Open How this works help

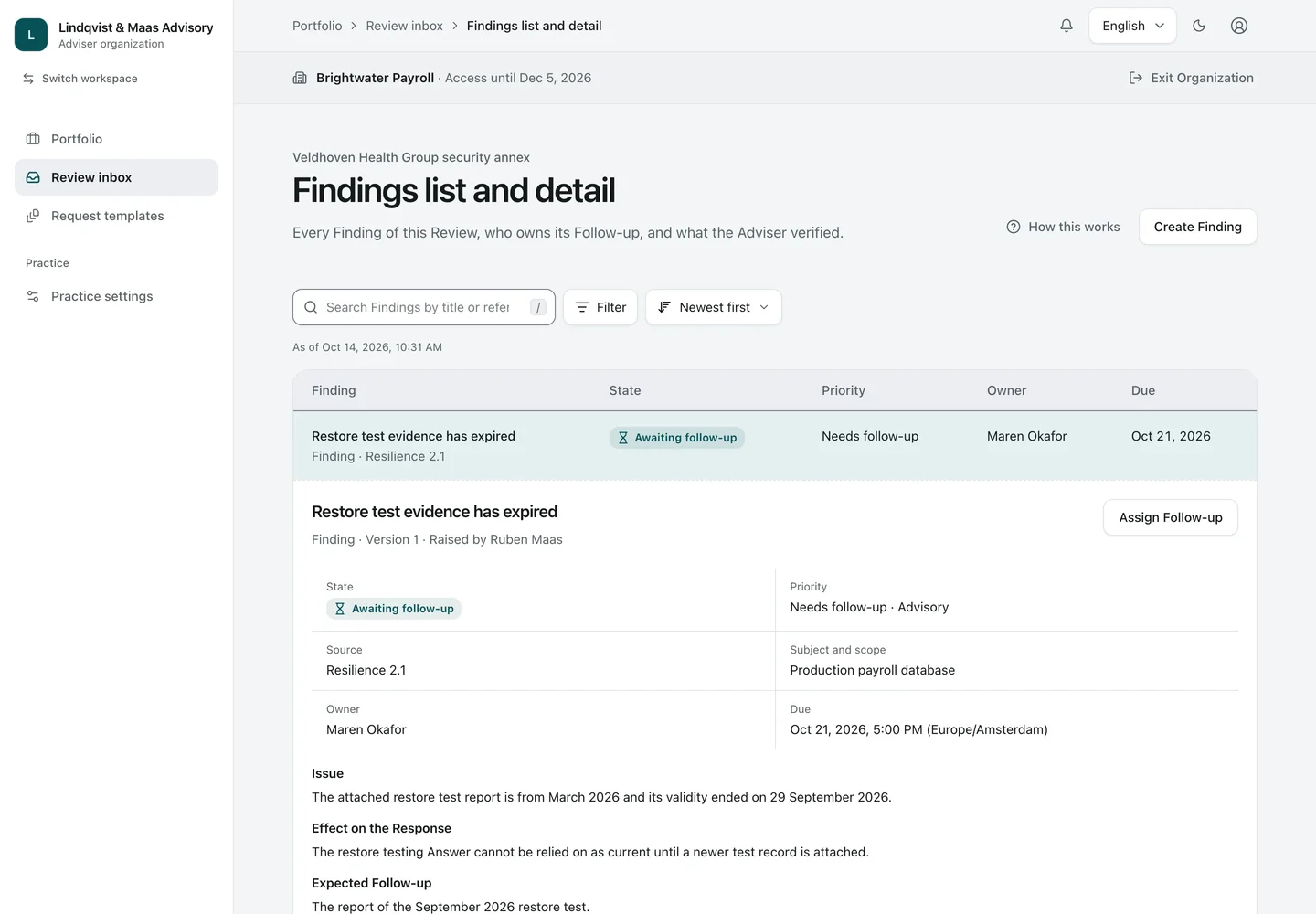click(1063, 227)
